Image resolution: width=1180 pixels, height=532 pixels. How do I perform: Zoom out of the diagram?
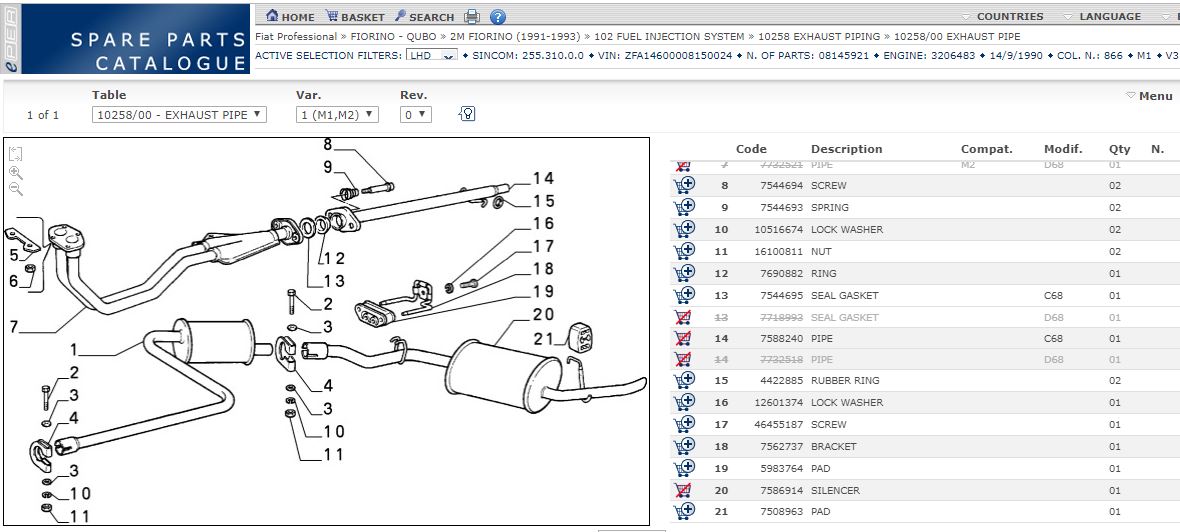[x=16, y=189]
